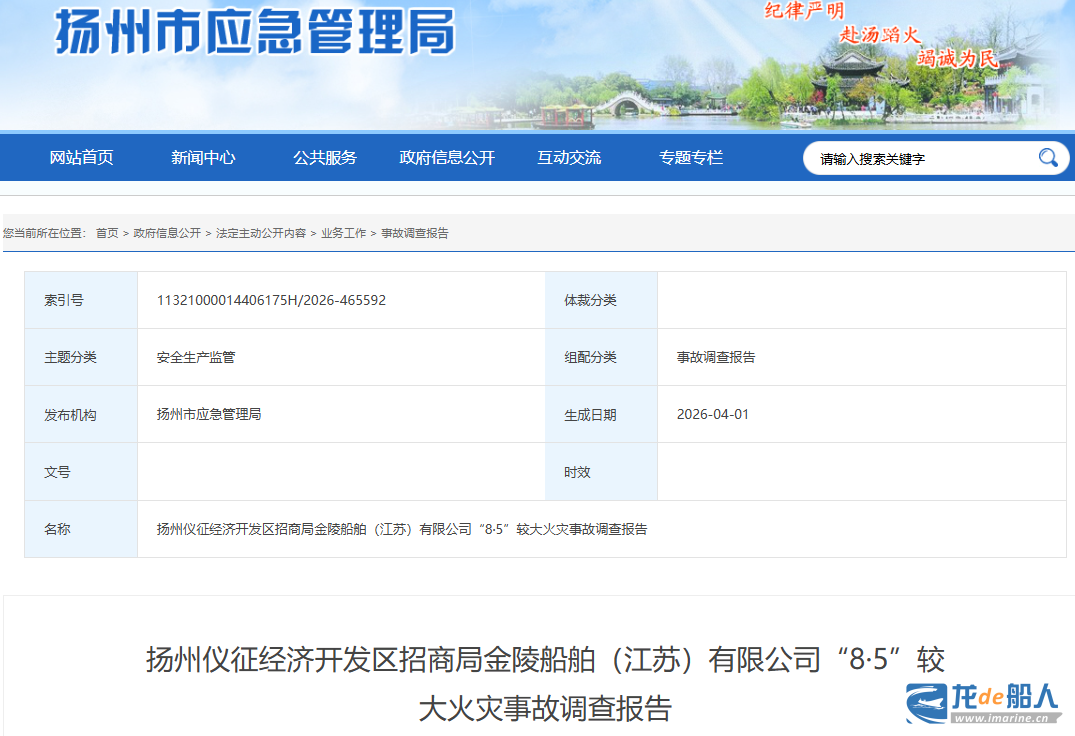Open the 法定主动公开内容 breadcrumb link
The height and width of the screenshot is (736, 1075).
(x=261, y=233)
